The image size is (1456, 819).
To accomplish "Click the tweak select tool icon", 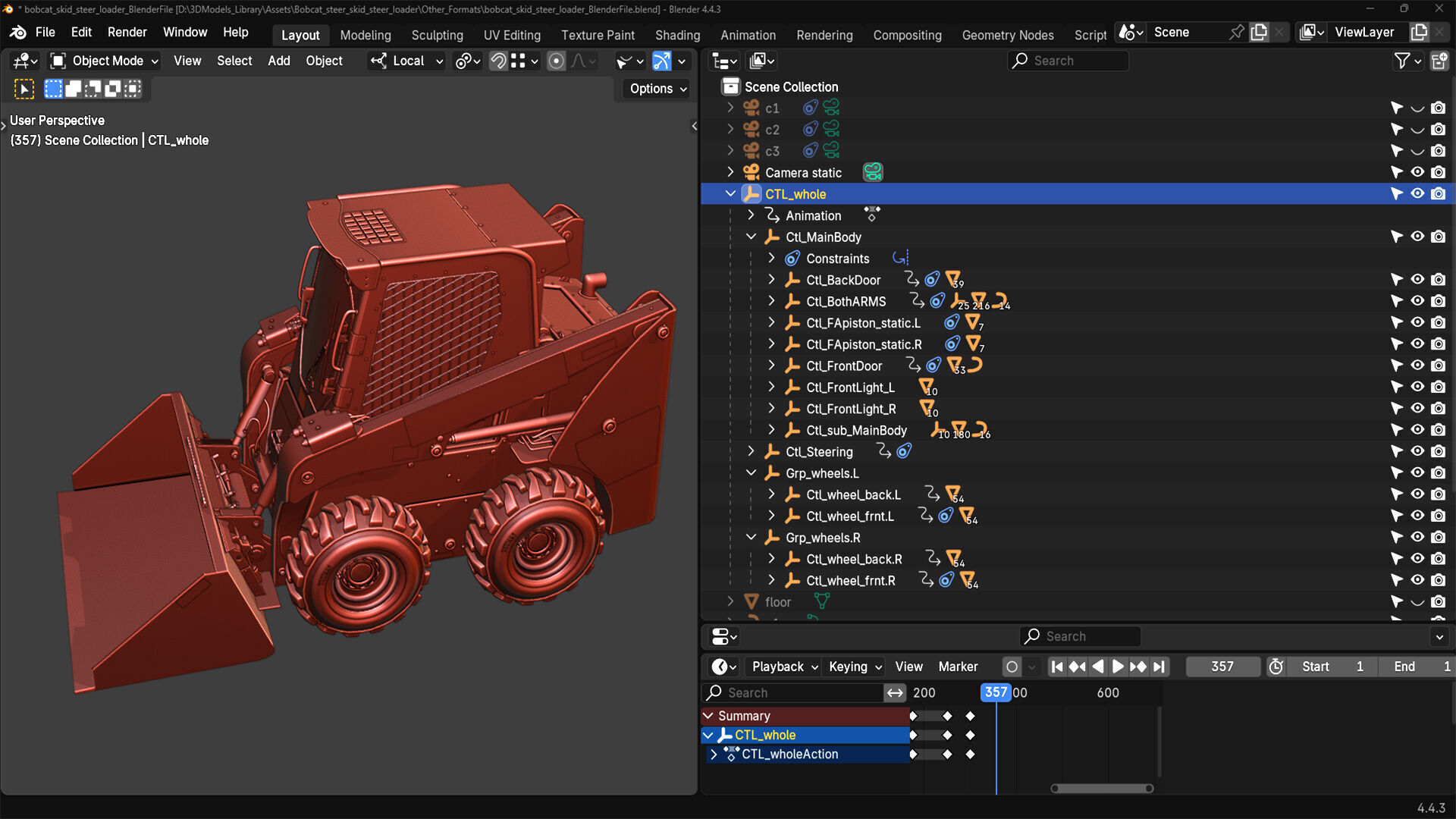I will click(x=24, y=89).
